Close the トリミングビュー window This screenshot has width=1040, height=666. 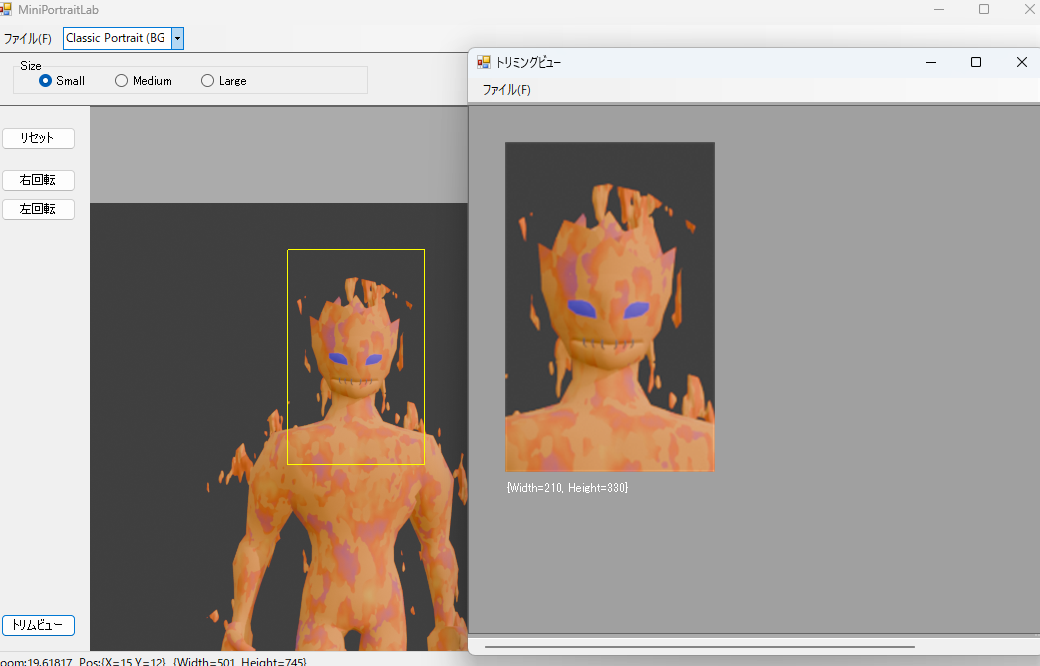click(x=1021, y=62)
